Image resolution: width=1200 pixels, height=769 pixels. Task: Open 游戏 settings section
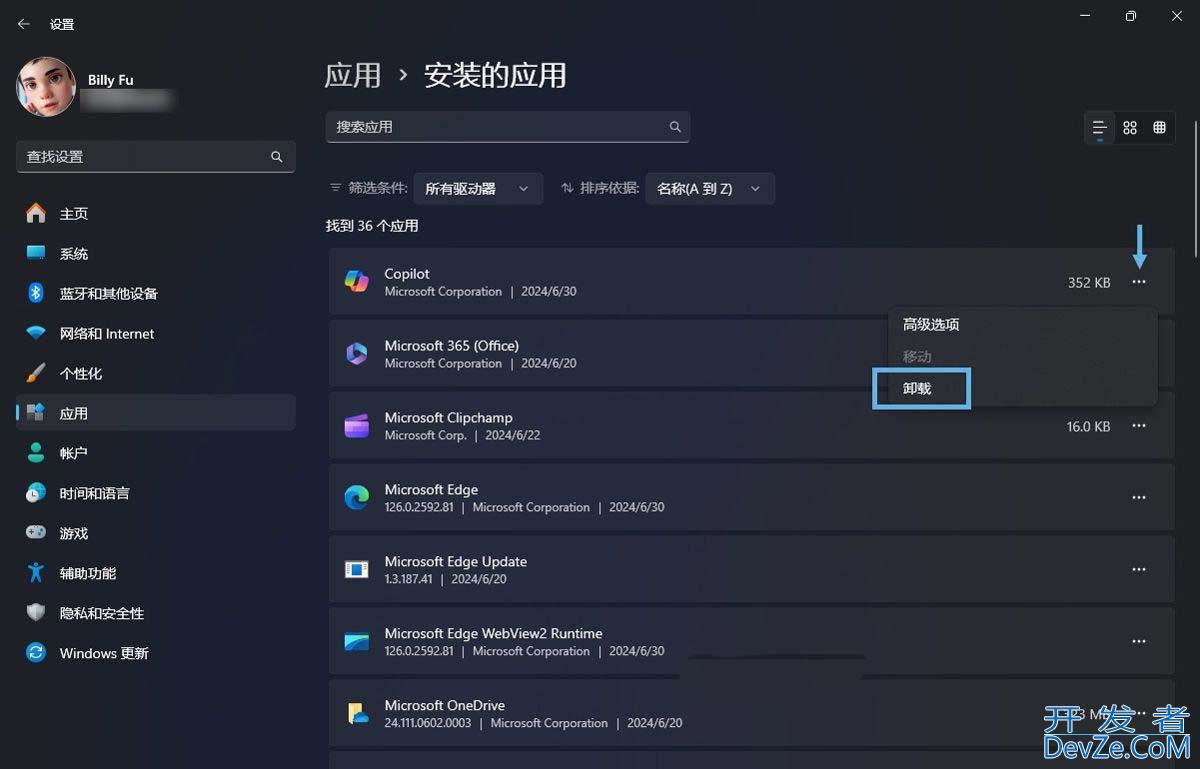tap(156, 534)
